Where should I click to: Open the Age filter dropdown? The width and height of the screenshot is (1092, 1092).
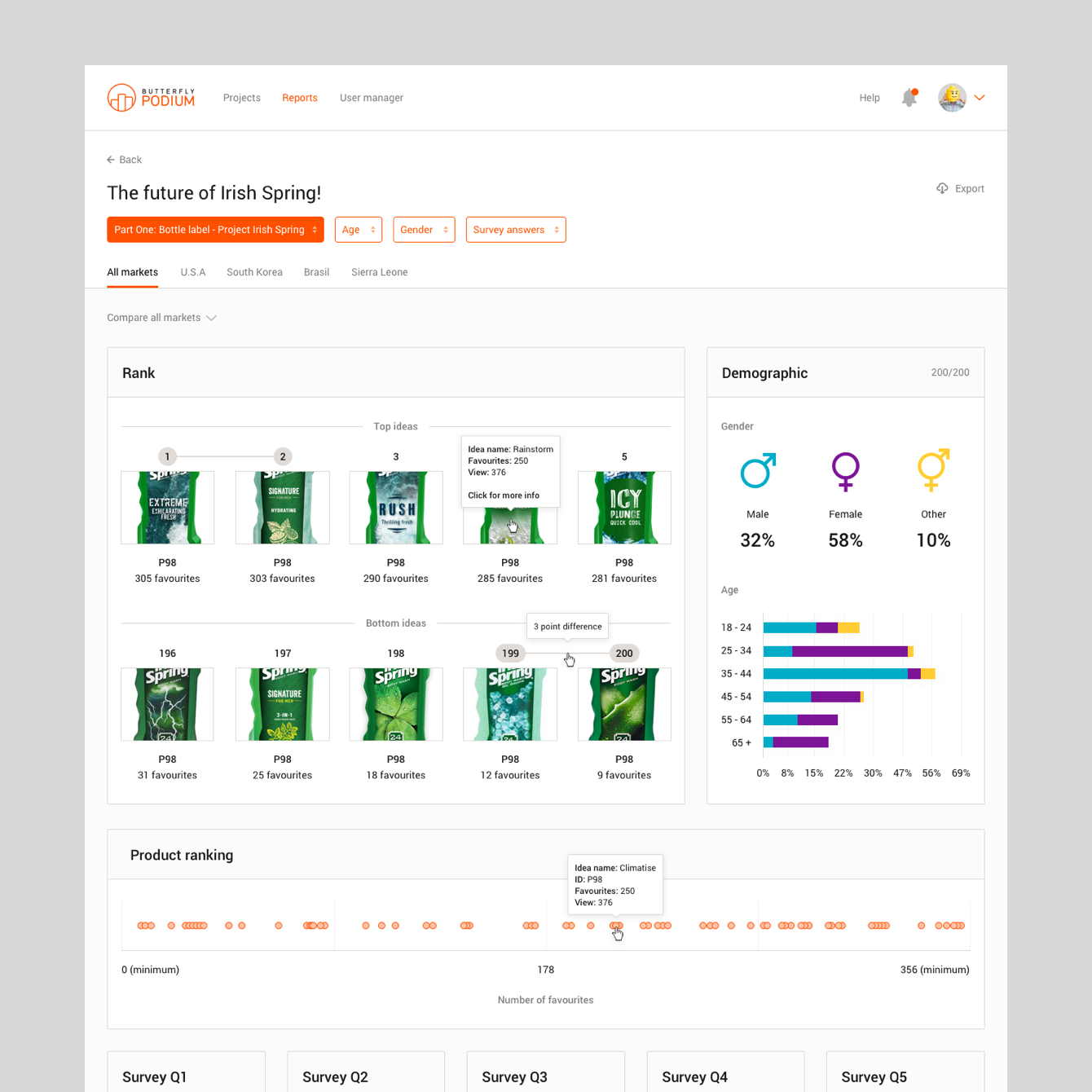(359, 230)
